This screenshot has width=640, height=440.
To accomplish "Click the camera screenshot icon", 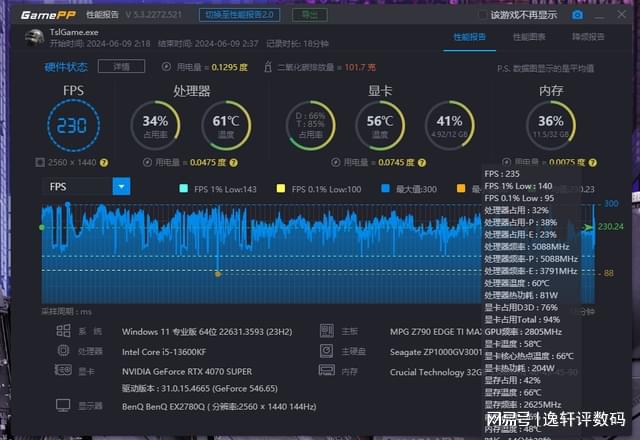I will coord(577,15).
